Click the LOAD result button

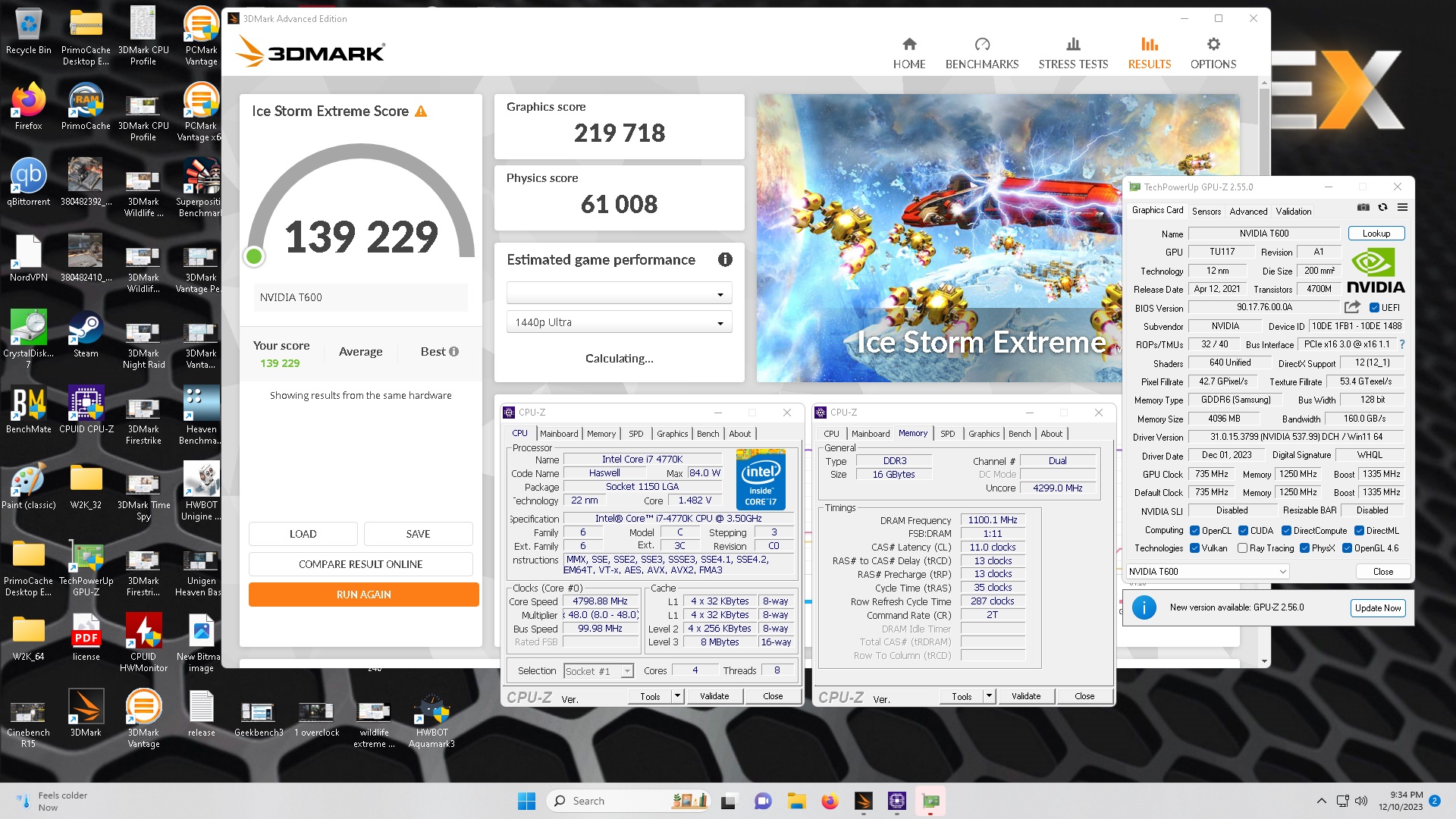tap(303, 534)
